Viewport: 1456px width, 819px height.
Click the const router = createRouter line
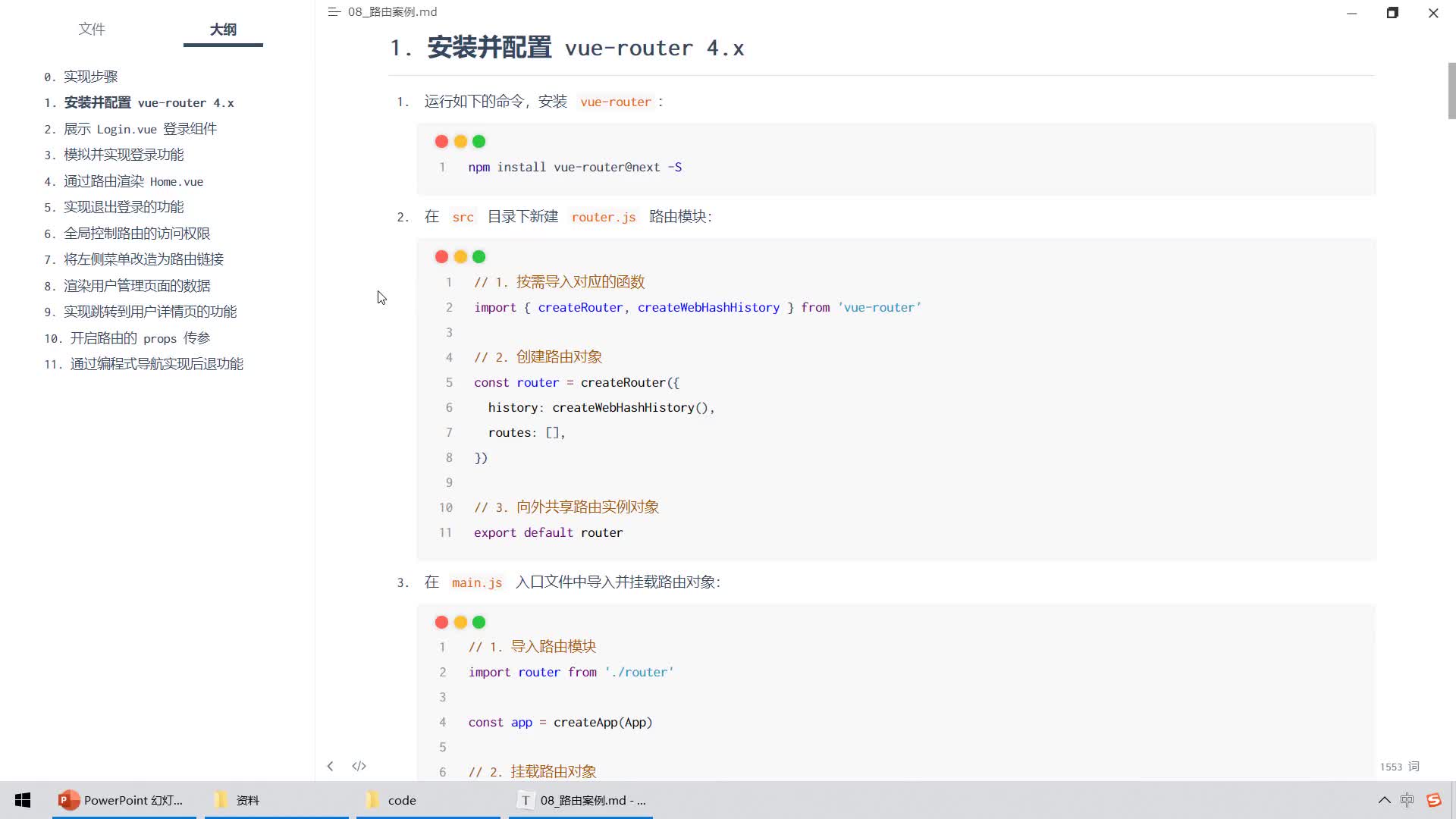[x=576, y=382]
